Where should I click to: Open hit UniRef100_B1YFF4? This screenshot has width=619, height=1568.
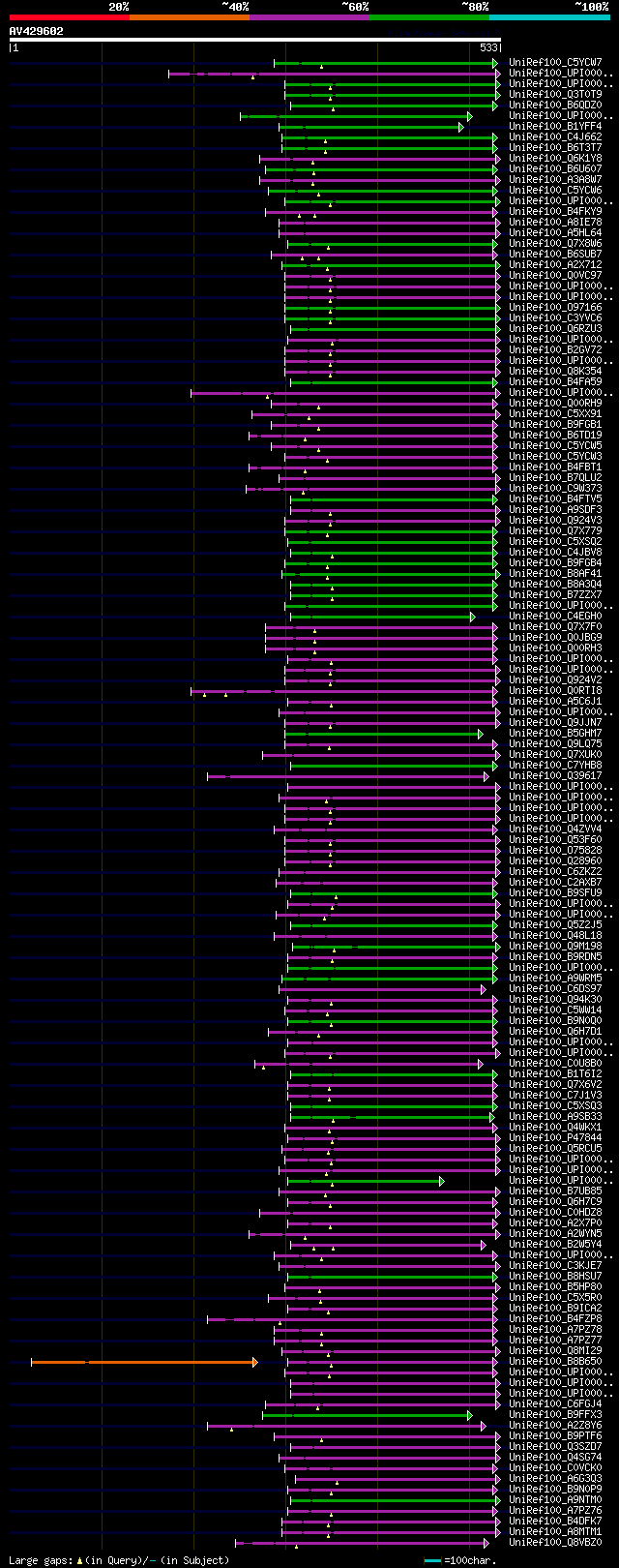pos(555,126)
